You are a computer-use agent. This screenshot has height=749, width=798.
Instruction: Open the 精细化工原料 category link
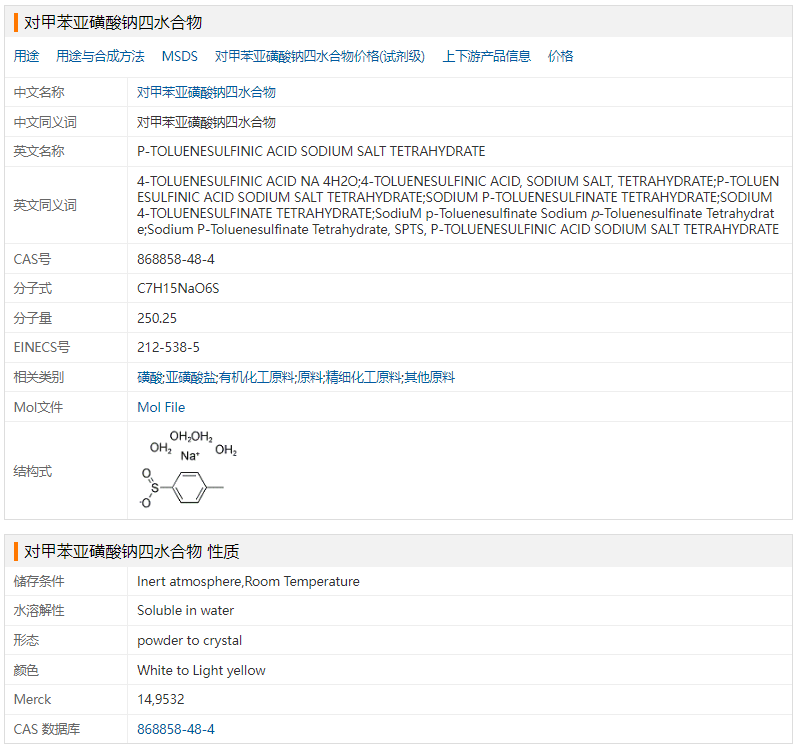pyautogui.click(x=362, y=377)
